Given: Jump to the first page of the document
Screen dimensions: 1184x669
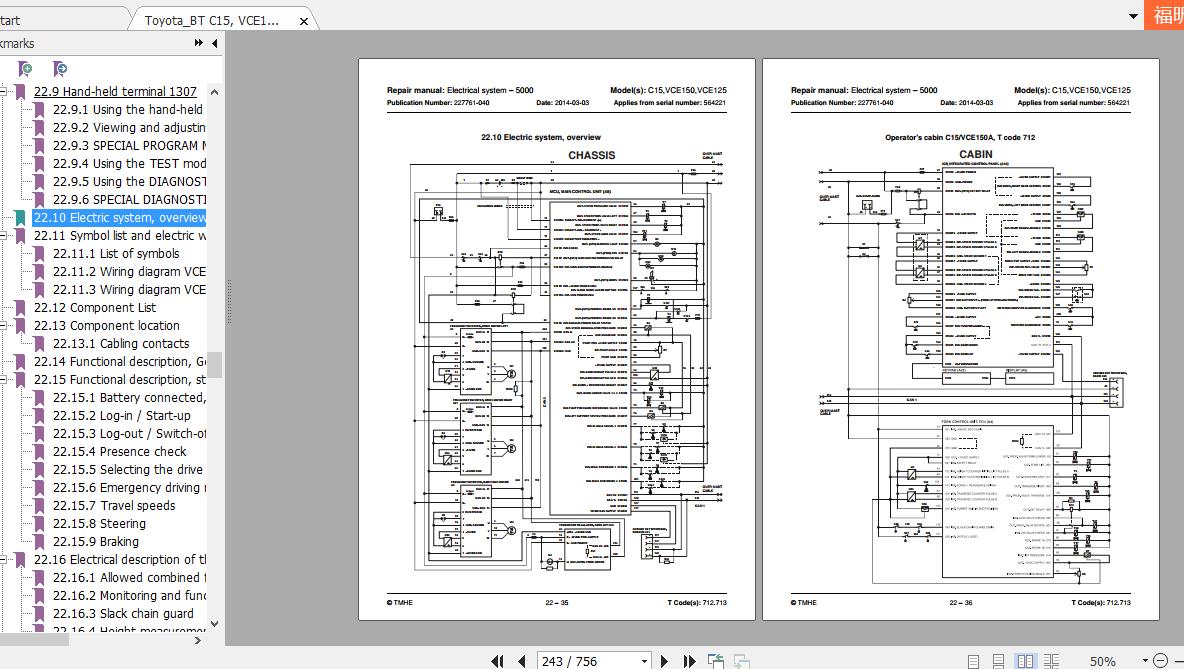Looking at the screenshot, I should (x=497, y=660).
